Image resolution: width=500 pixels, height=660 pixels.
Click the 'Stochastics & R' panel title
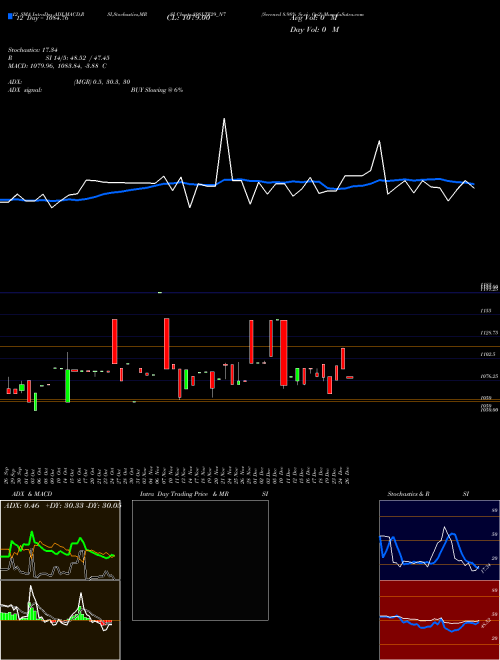[x=409, y=494]
